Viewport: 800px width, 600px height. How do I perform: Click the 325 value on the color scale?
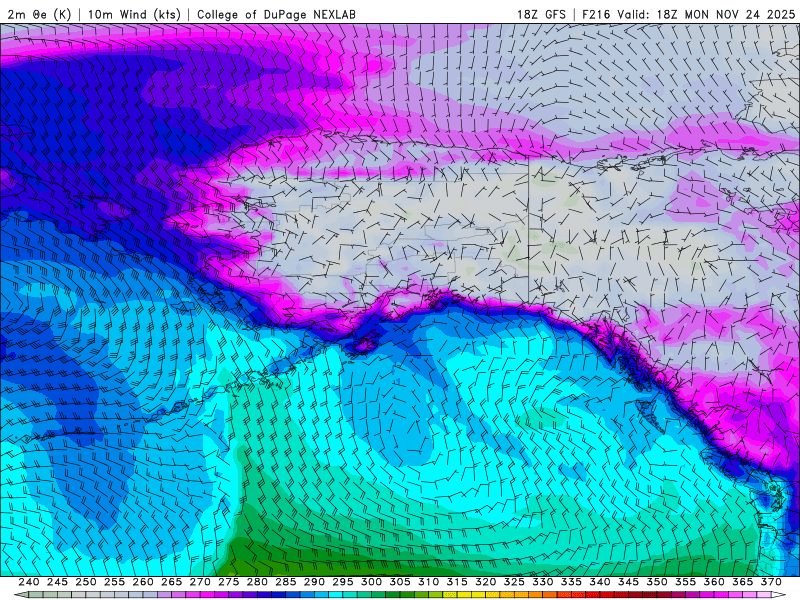(x=514, y=582)
